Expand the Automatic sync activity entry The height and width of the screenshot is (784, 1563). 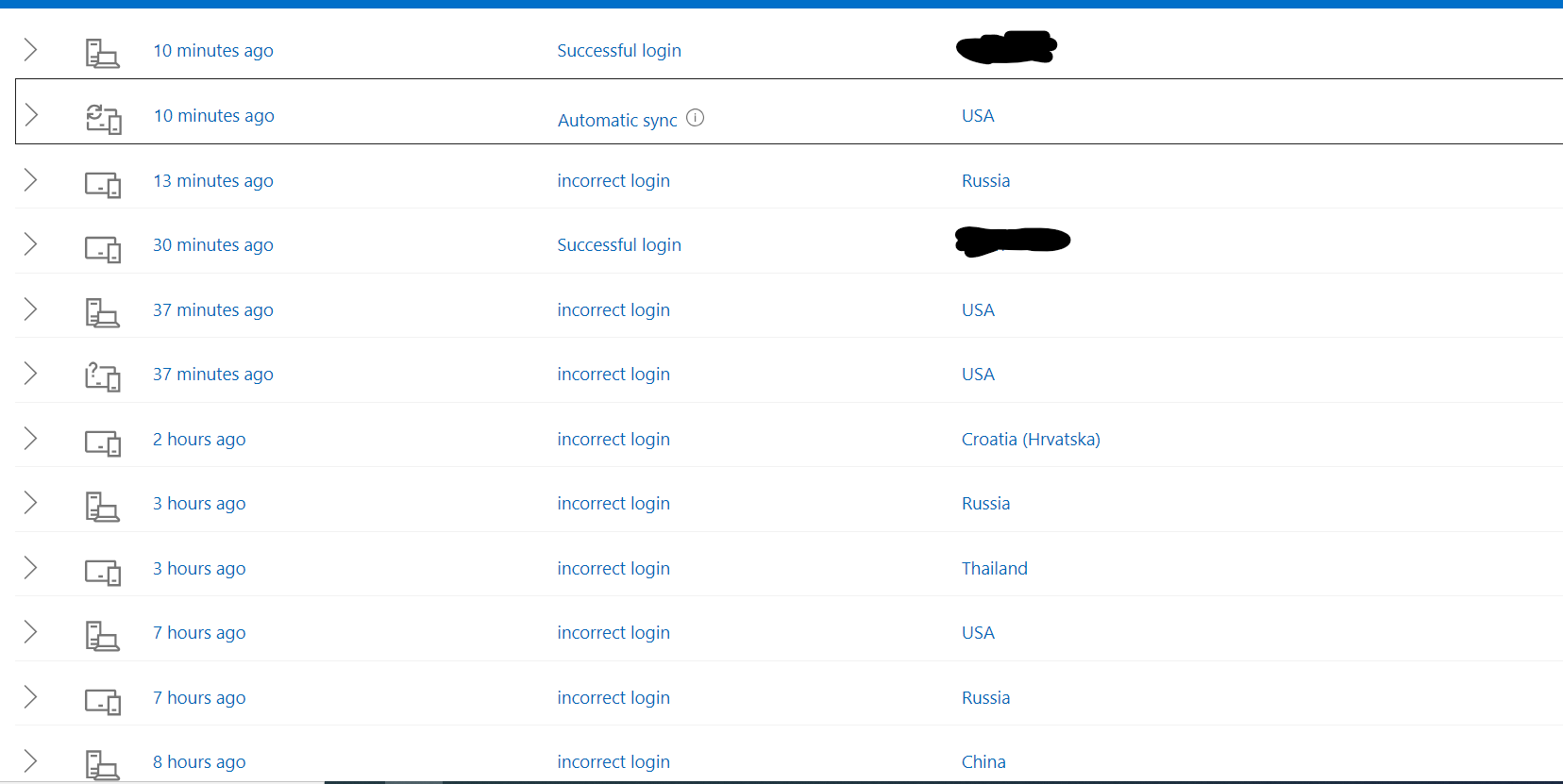point(31,115)
